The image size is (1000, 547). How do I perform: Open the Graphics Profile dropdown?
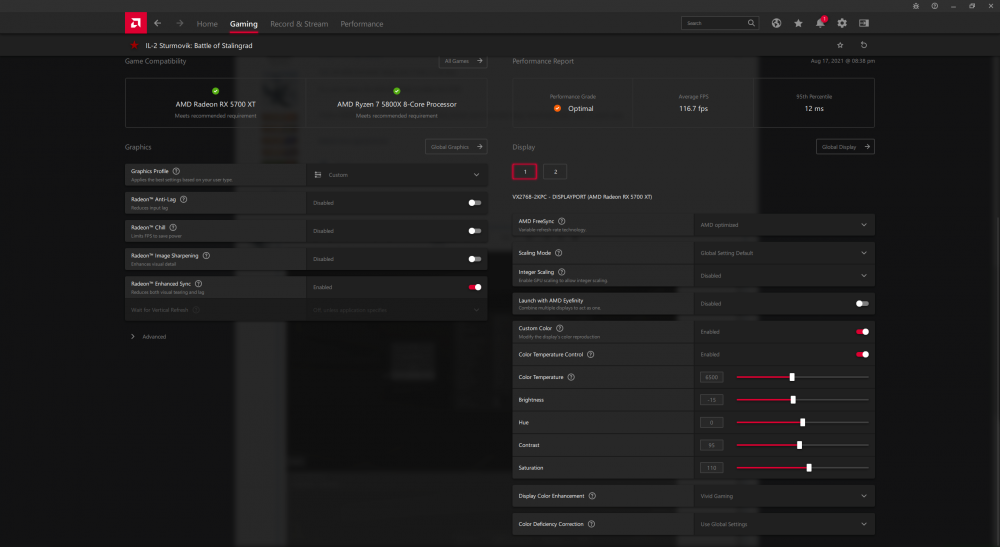click(396, 175)
